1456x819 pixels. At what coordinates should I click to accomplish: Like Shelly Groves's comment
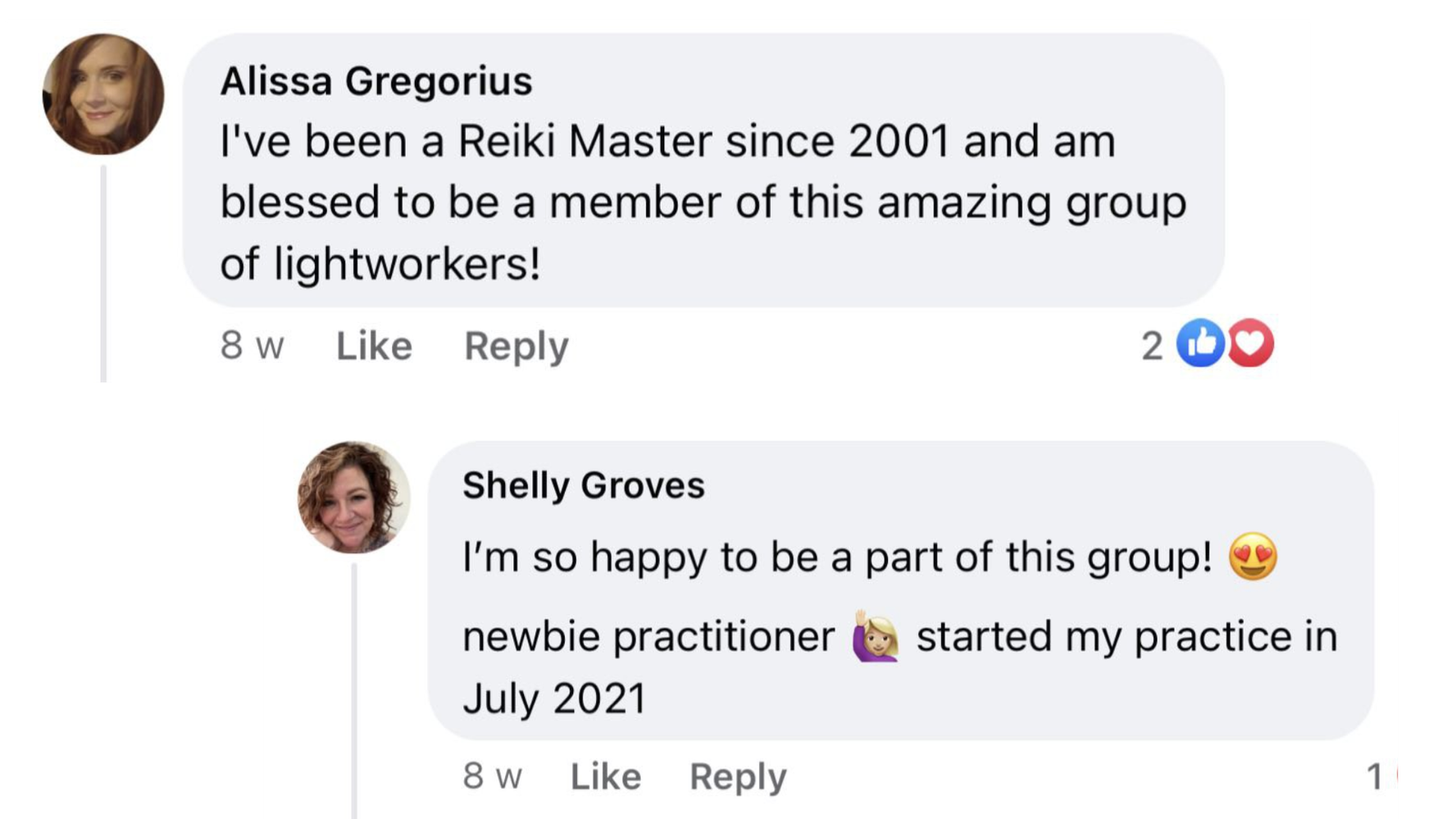(605, 776)
